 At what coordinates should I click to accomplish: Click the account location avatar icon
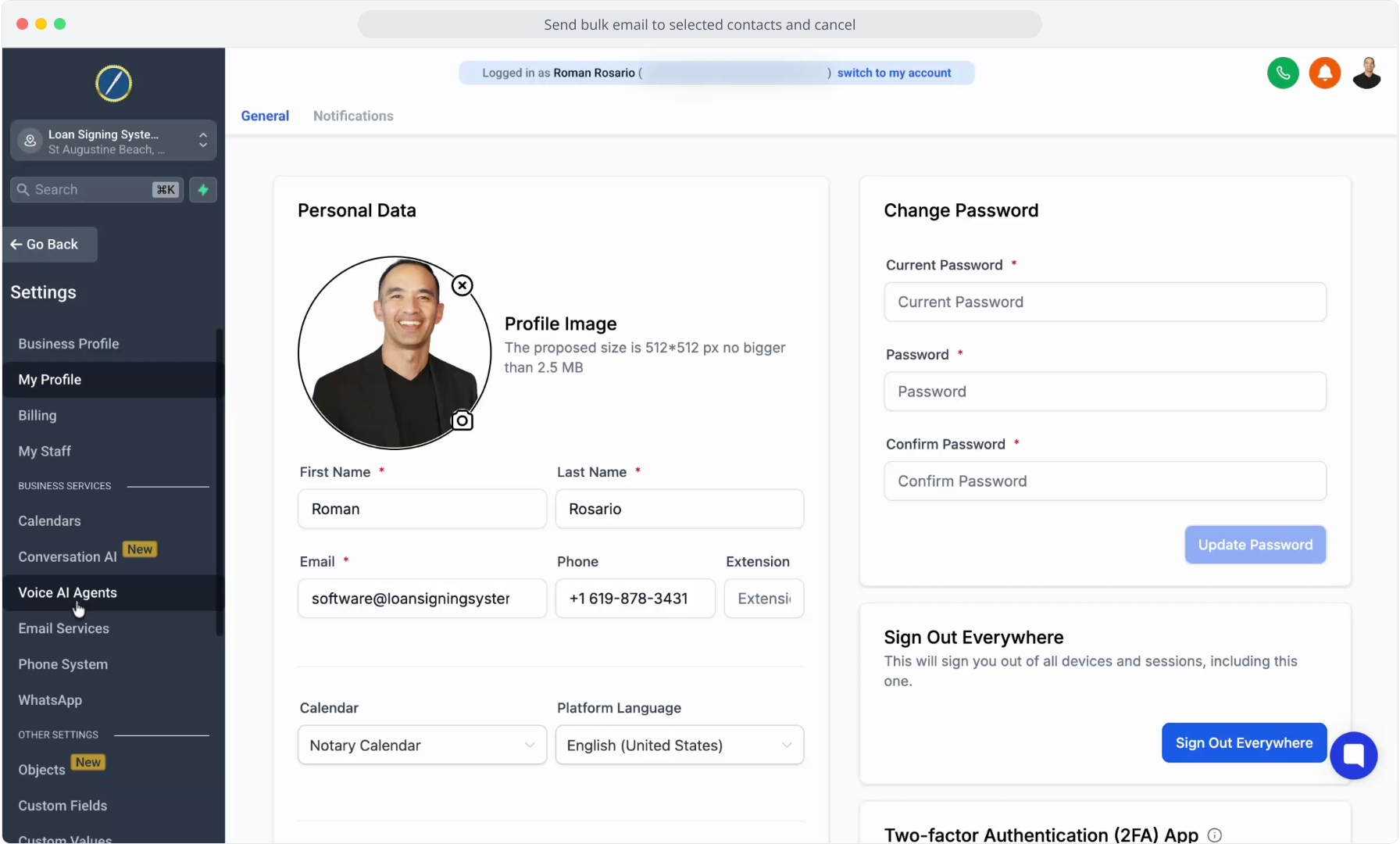coord(30,141)
